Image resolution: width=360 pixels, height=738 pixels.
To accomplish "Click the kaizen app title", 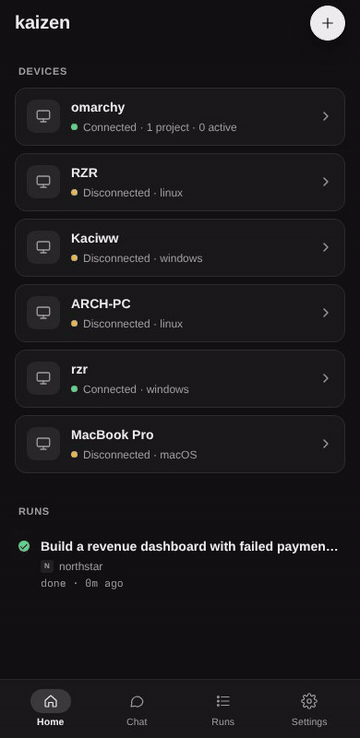I will click(x=42, y=22).
